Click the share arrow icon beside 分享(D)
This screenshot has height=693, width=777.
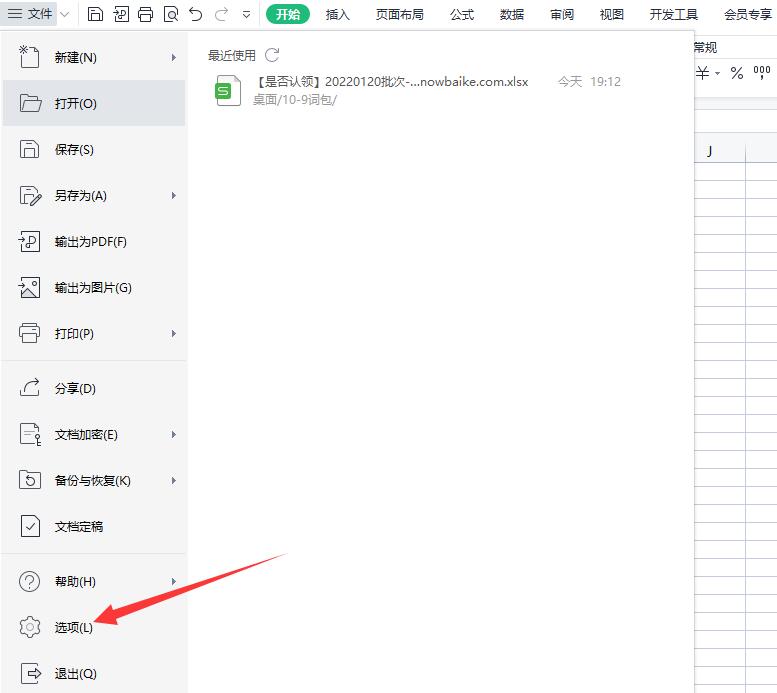click(x=30, y=388)
